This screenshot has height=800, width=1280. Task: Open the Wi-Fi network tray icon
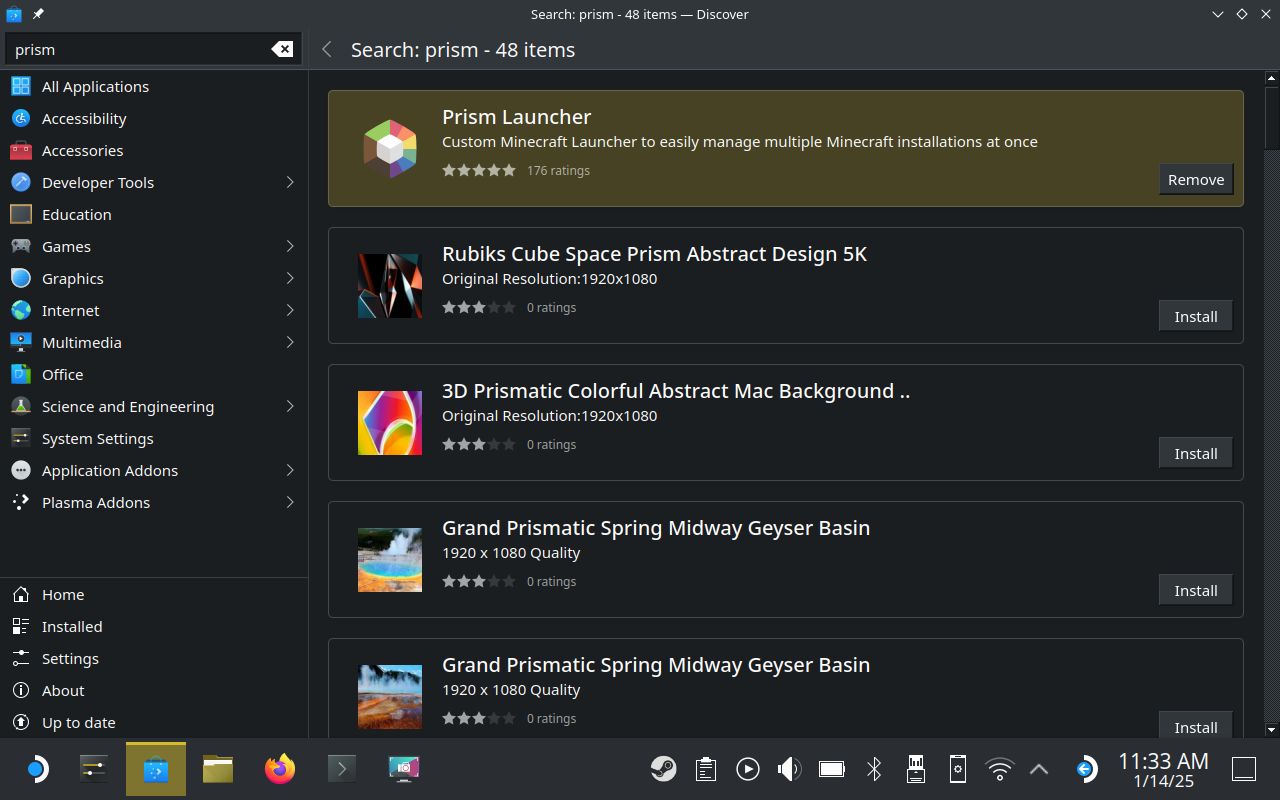pos(998,768)
